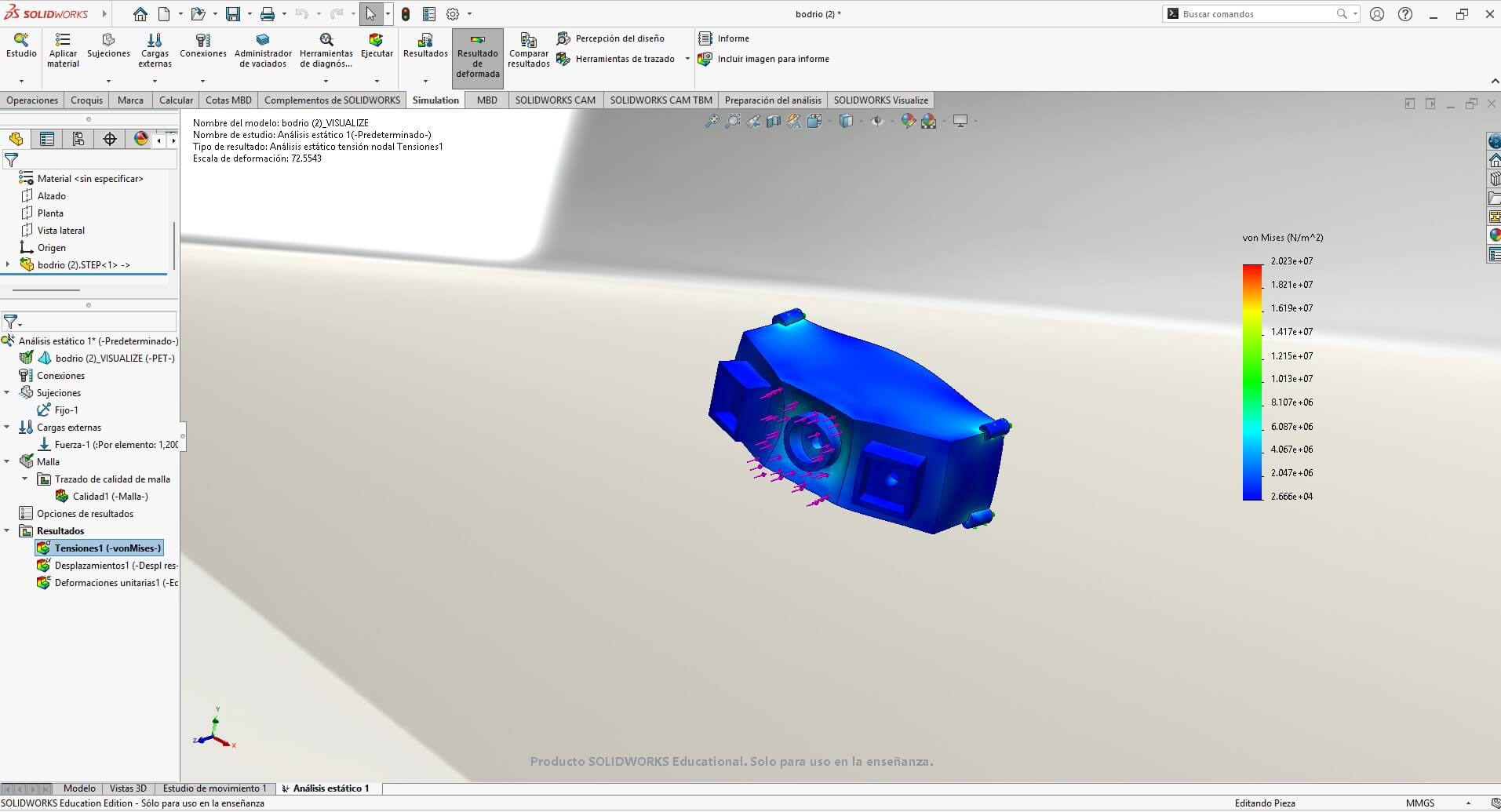
Task: Select the Fuerza-1 load item
Action: click(107, 445)
